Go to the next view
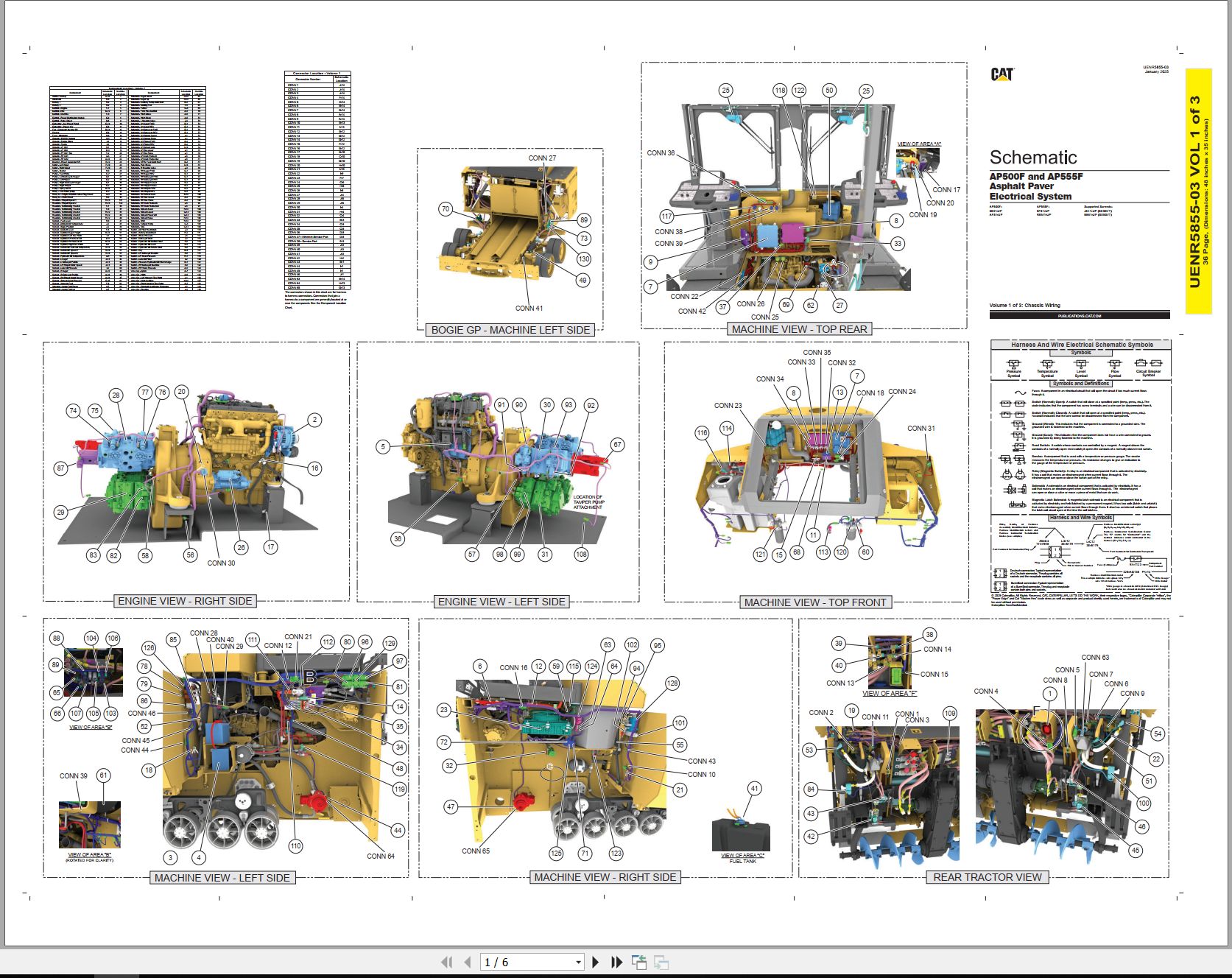This screenshot has height=978, width=1232. point(661,962)
